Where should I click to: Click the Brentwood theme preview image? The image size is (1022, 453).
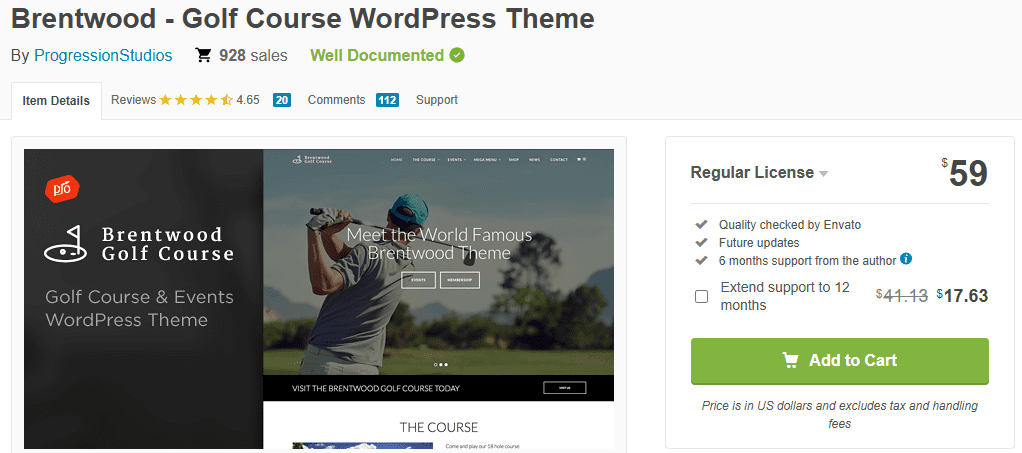319,299
